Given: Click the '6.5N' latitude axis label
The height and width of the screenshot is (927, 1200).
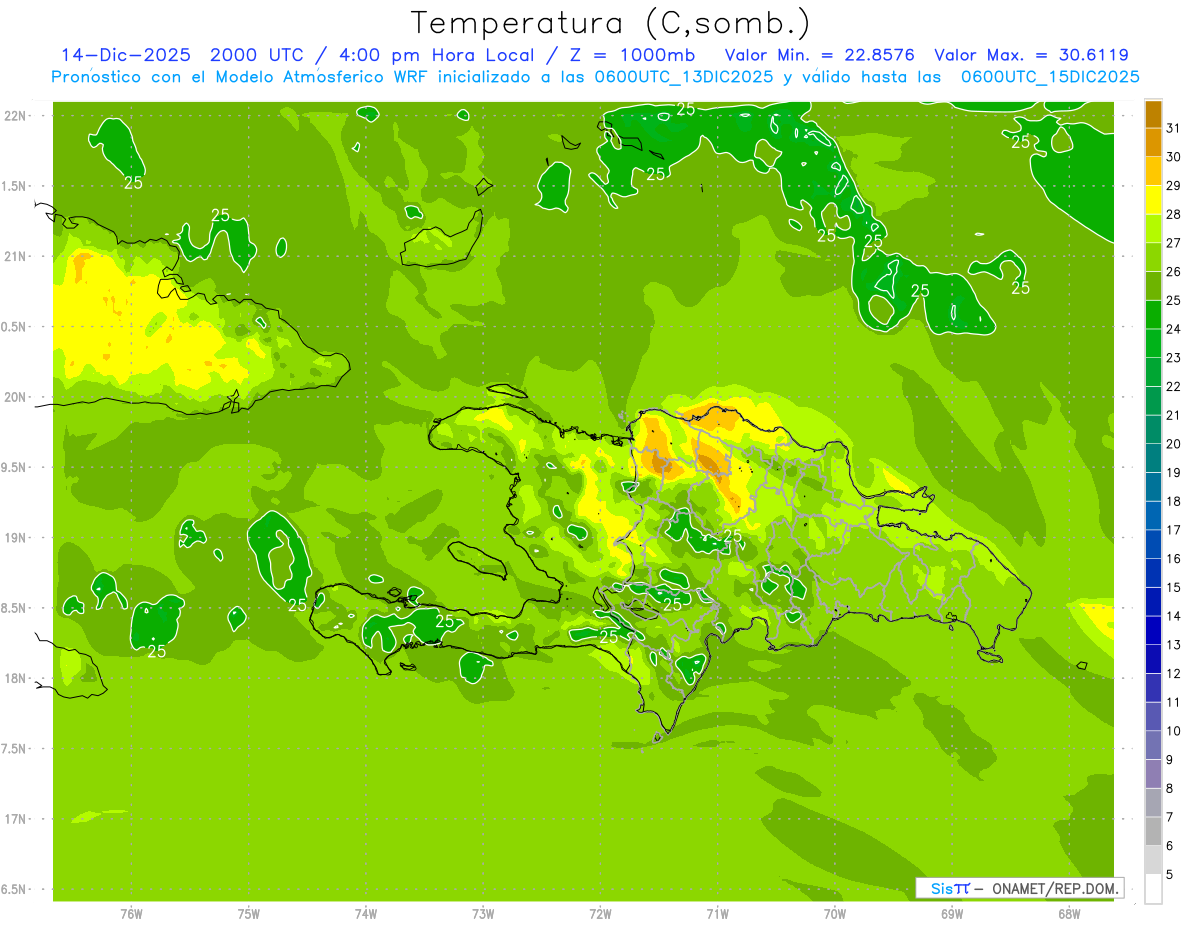Looking at the screenshot, I should 15,889.
